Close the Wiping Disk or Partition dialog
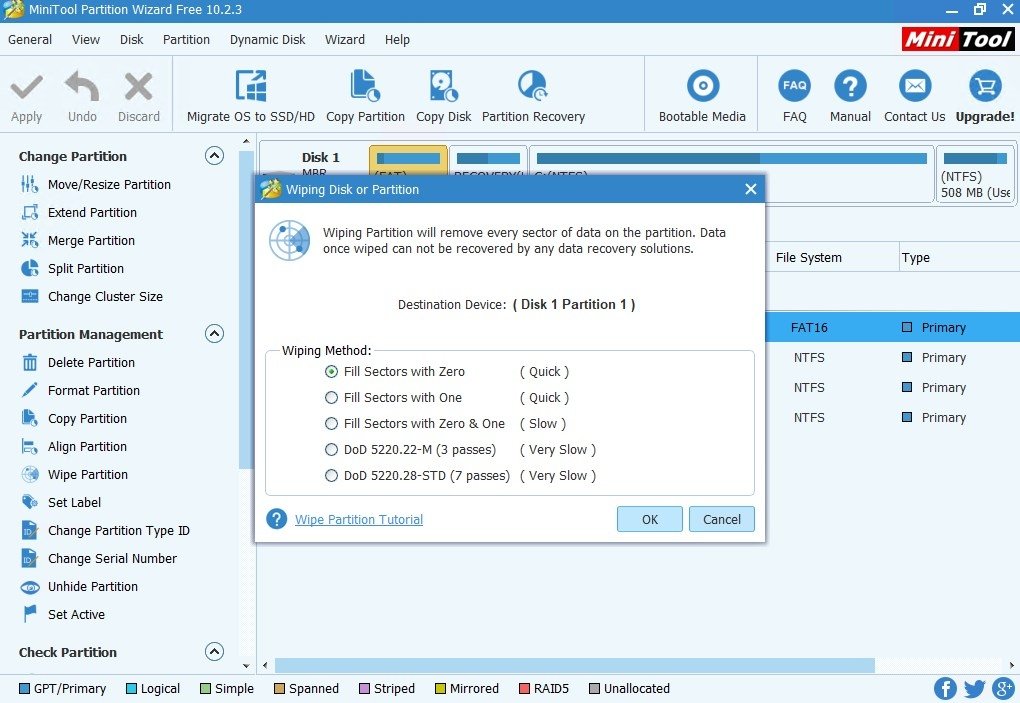Viewport: 1020px width, 703px height. pos(751,189)
